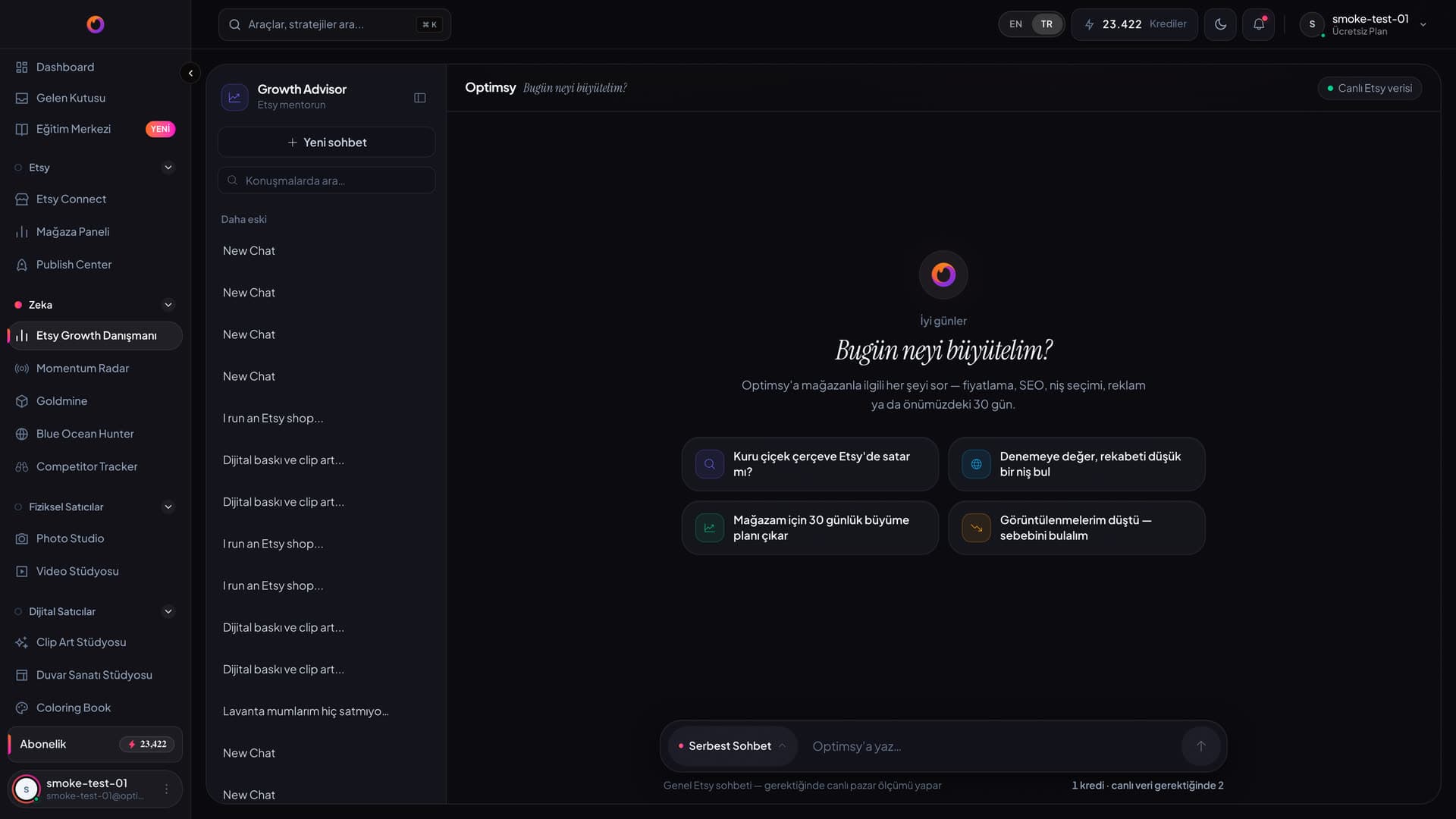Open the Dashboard page
This screenshot has height=819, width=1456.
coord(65,67)
